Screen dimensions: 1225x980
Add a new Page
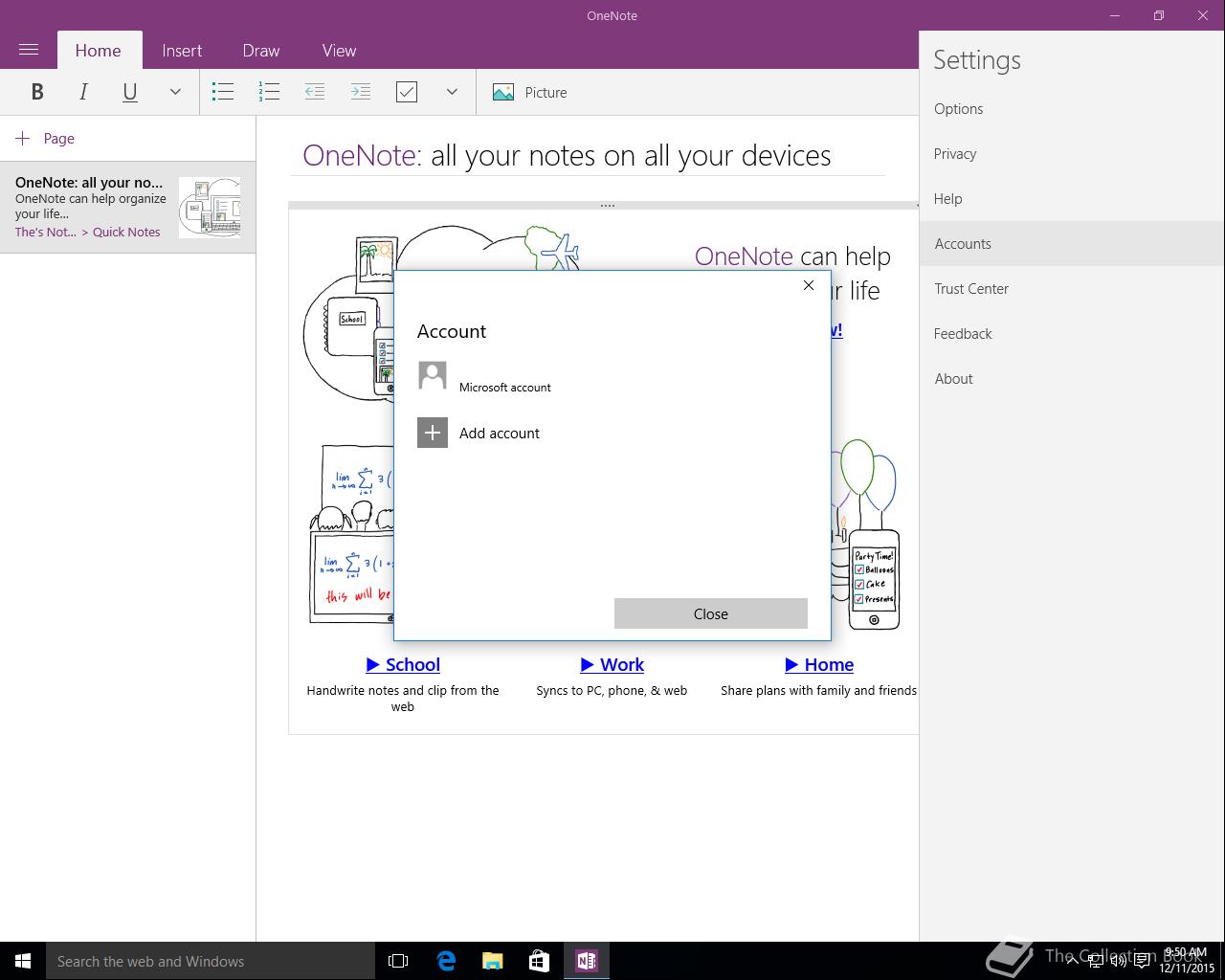click(45, 139)
